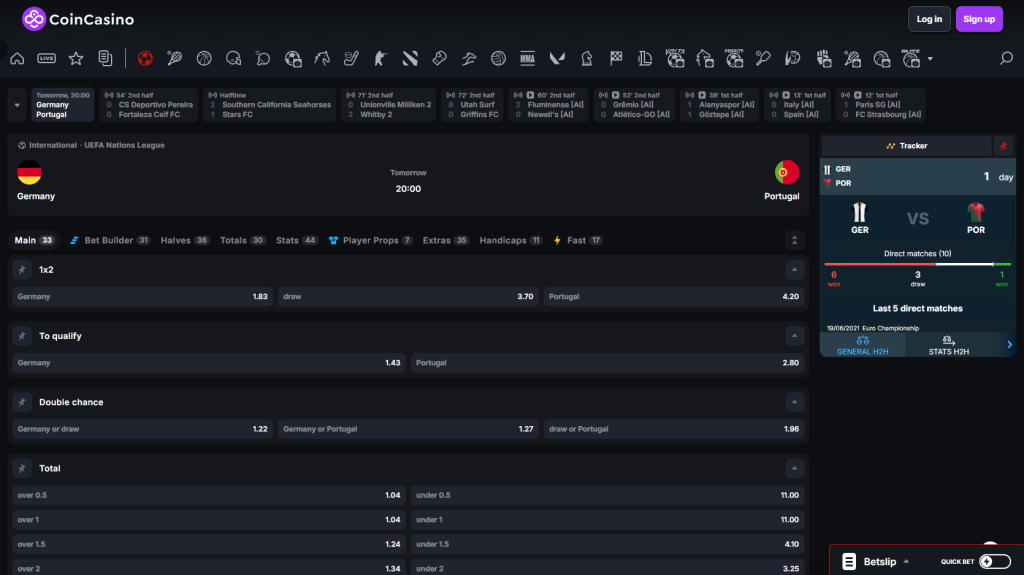Select the Ice Hockey stick icon
This screenshot has height=575, width=1024.
pos(351,59)
